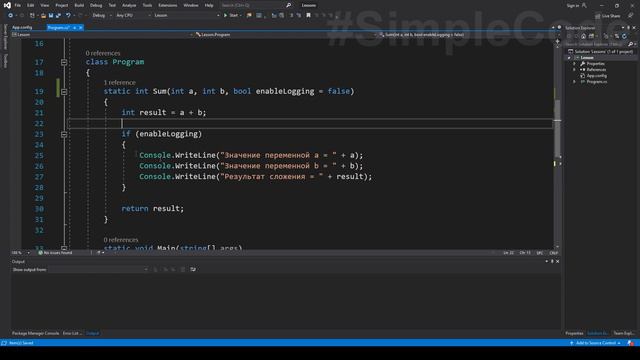
Task: Open the Help menu
Action: tap(209, 5)
